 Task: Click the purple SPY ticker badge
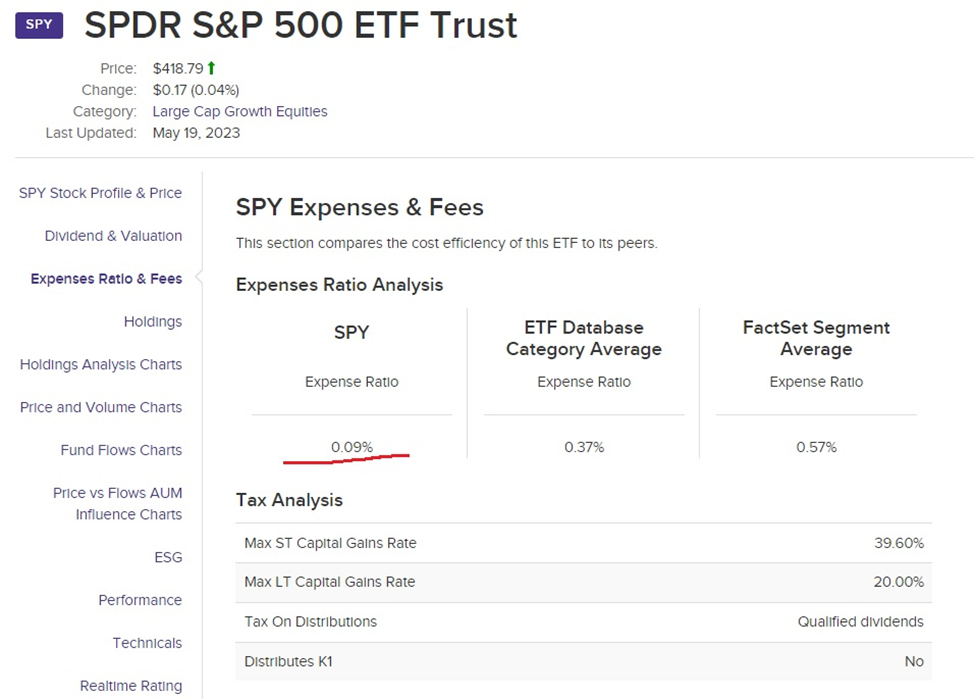tap(39, 25)
